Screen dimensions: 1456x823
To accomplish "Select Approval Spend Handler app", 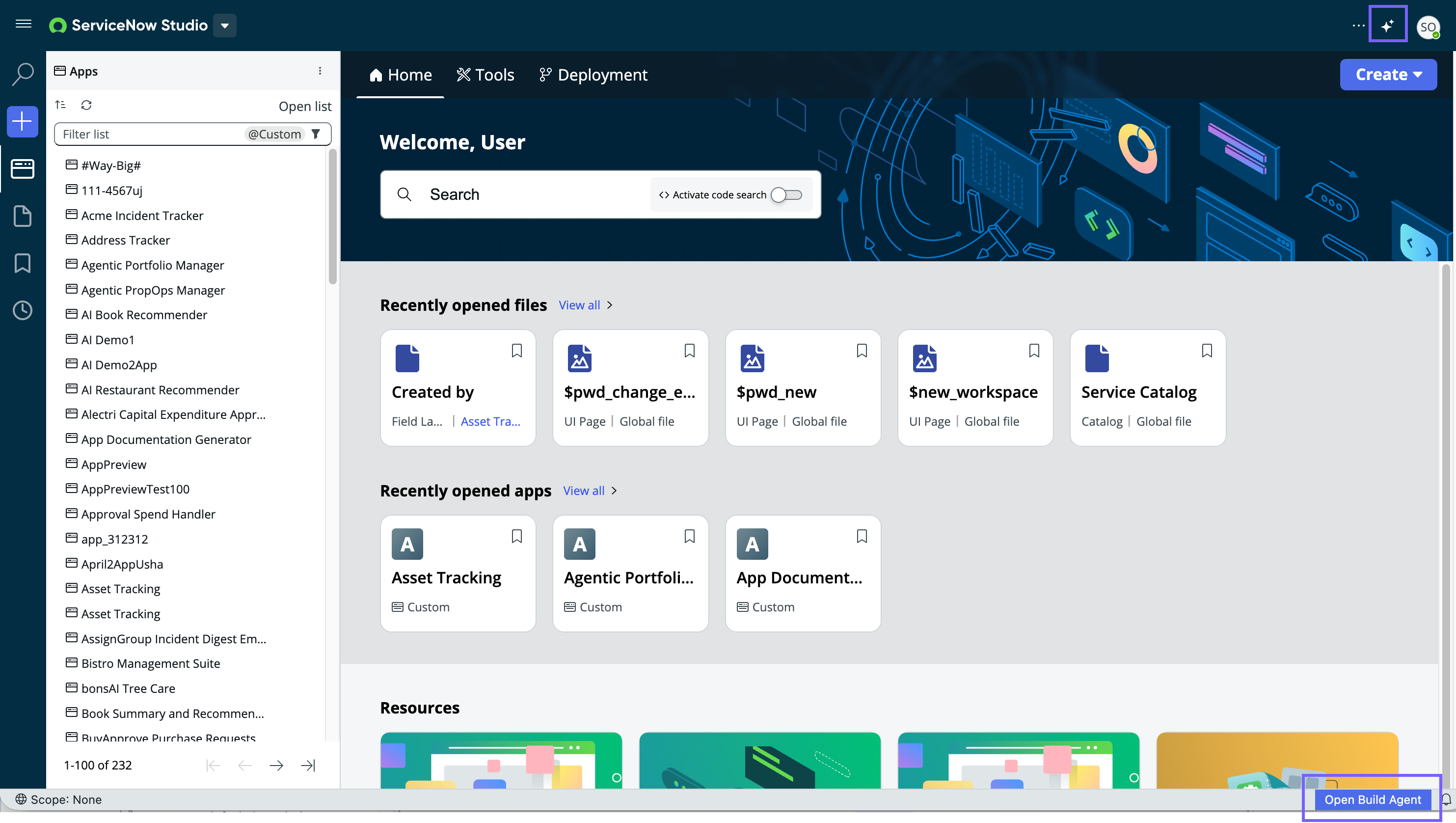I will point(148,515).
